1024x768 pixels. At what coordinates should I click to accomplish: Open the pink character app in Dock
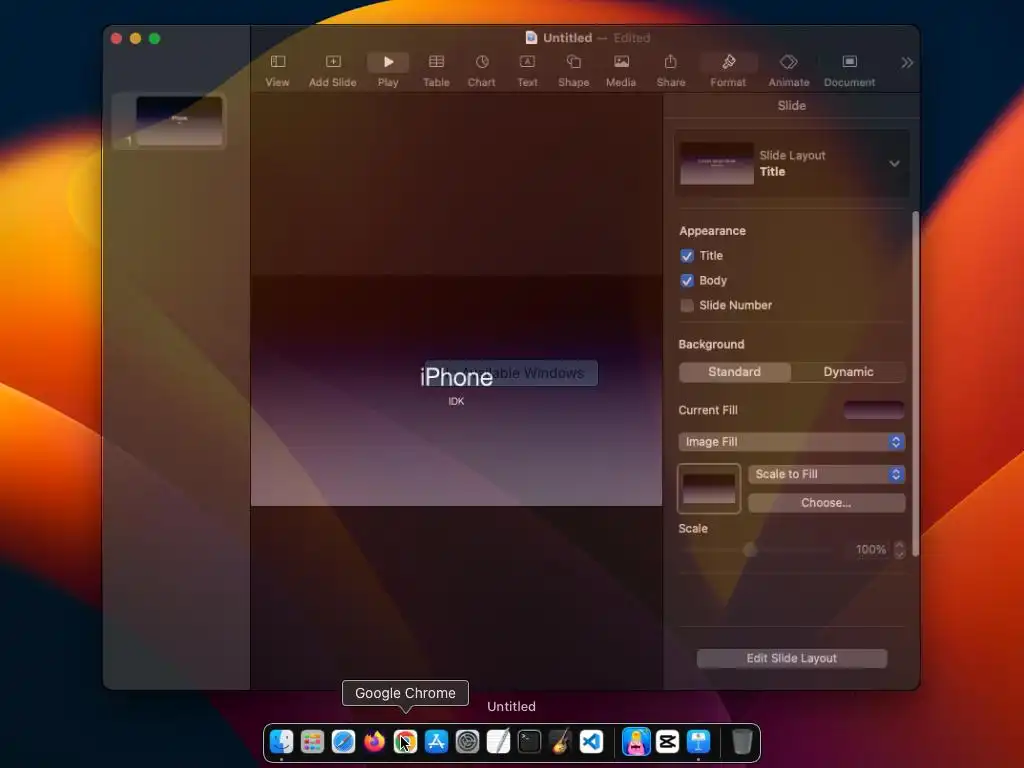pos(636,742)
